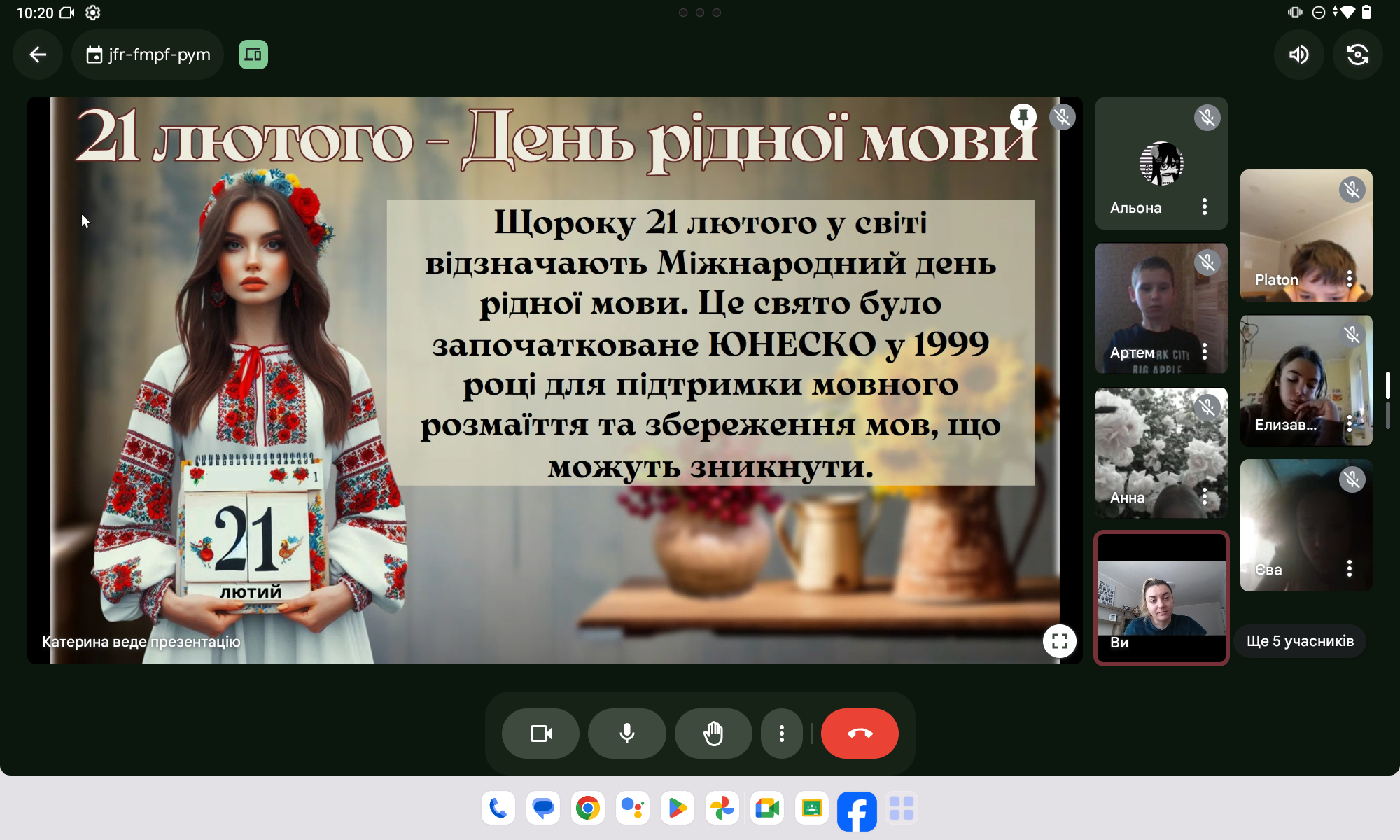Expand the presentation to fullscreen
Viewport: 1400px width, 840px height.
(1059, 640)
